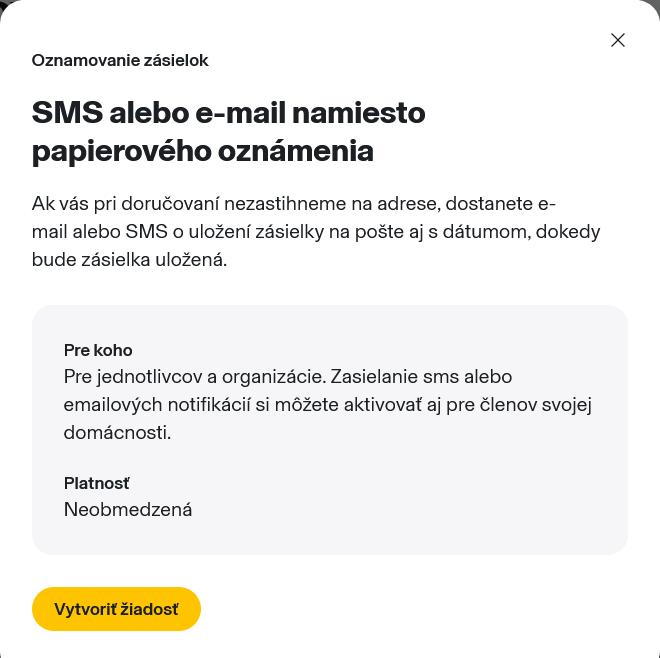
Task: Click the 'Pre koho' label
Action: coord(98,351)
